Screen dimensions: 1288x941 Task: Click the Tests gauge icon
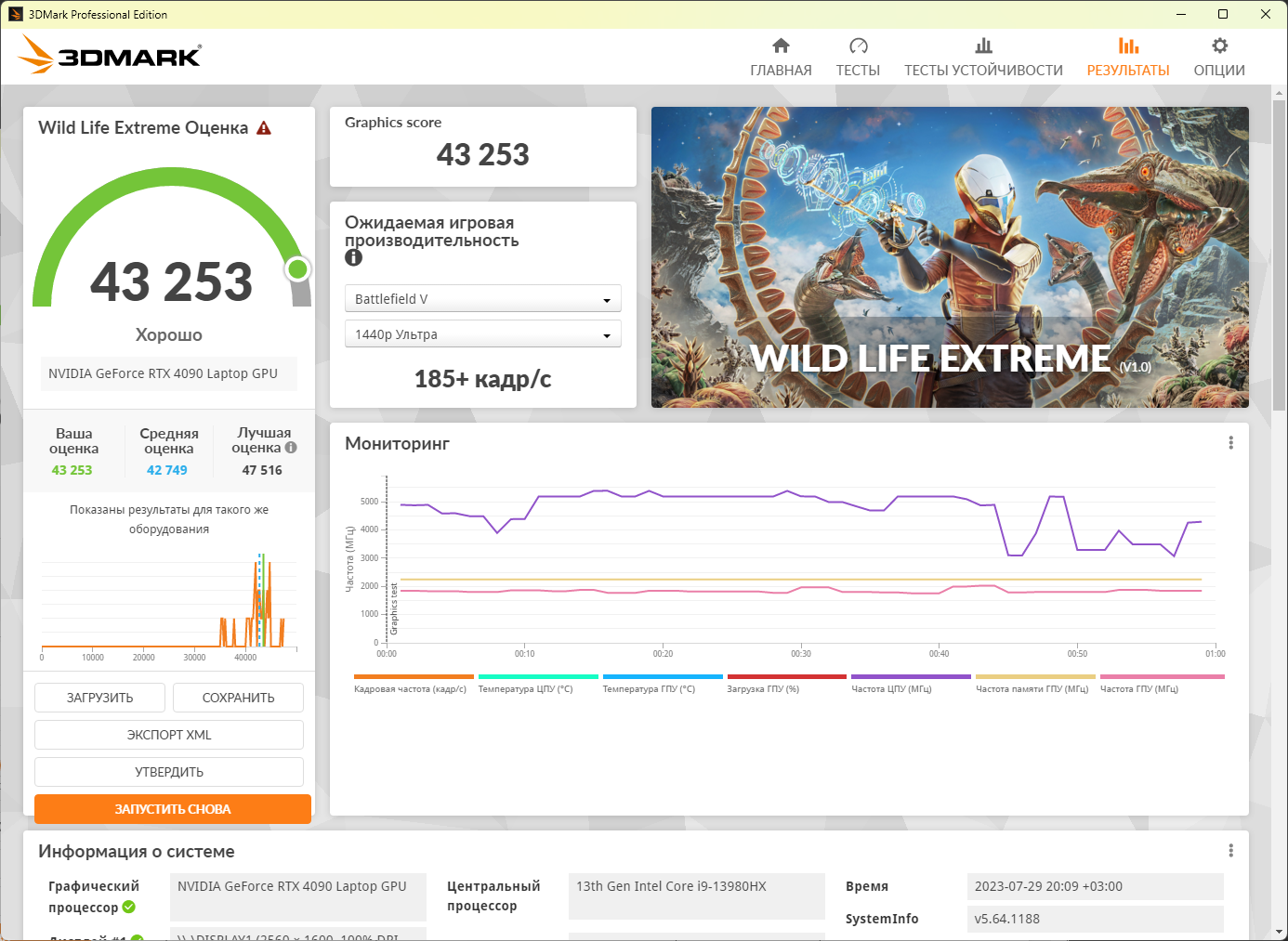[858, 46]
